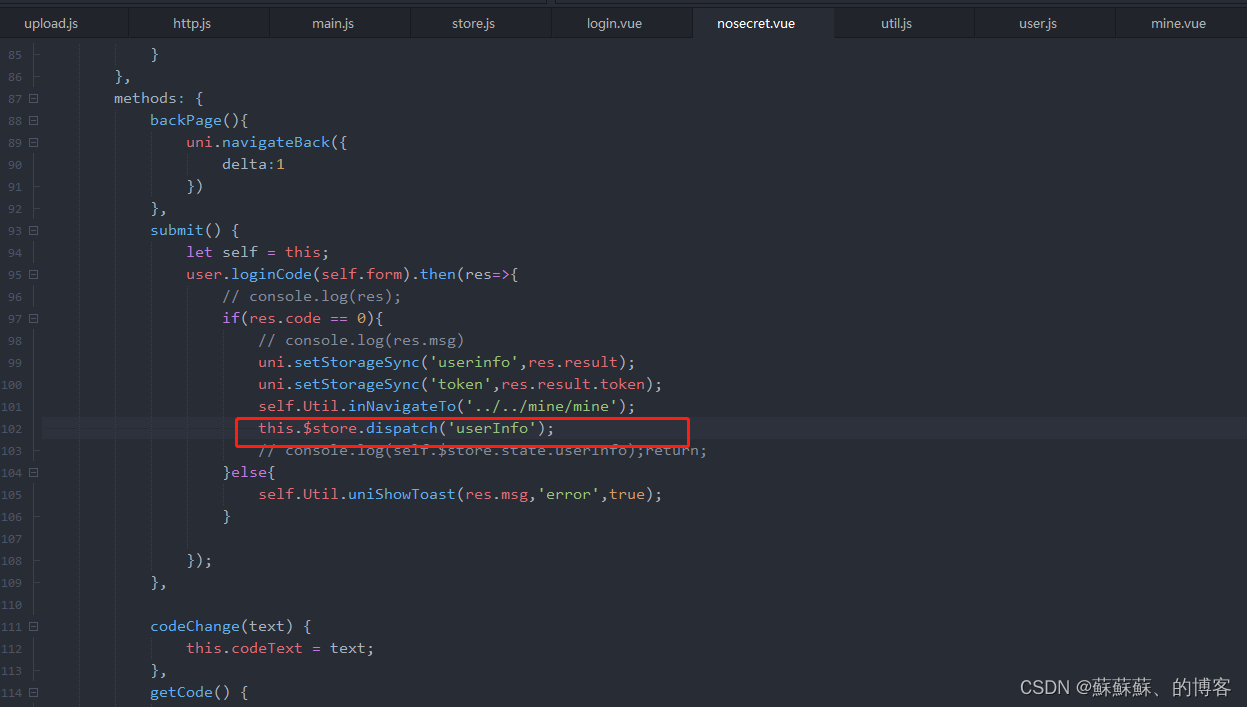Viewport: 1247px width, 707px height.
Task: Click the 'let self = this;' statement
Action: pos(257,252)
